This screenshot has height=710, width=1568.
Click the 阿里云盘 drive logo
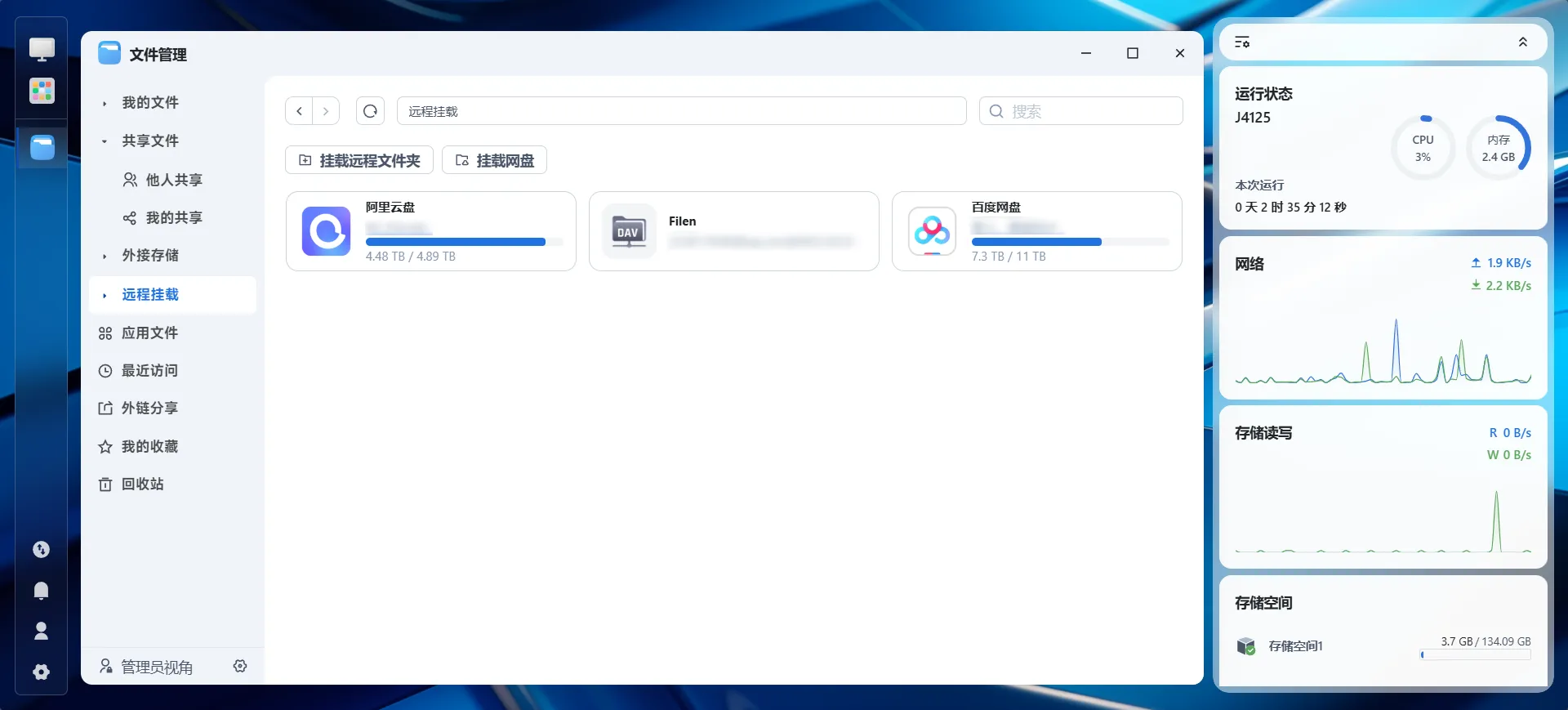[x=327, y=231]
